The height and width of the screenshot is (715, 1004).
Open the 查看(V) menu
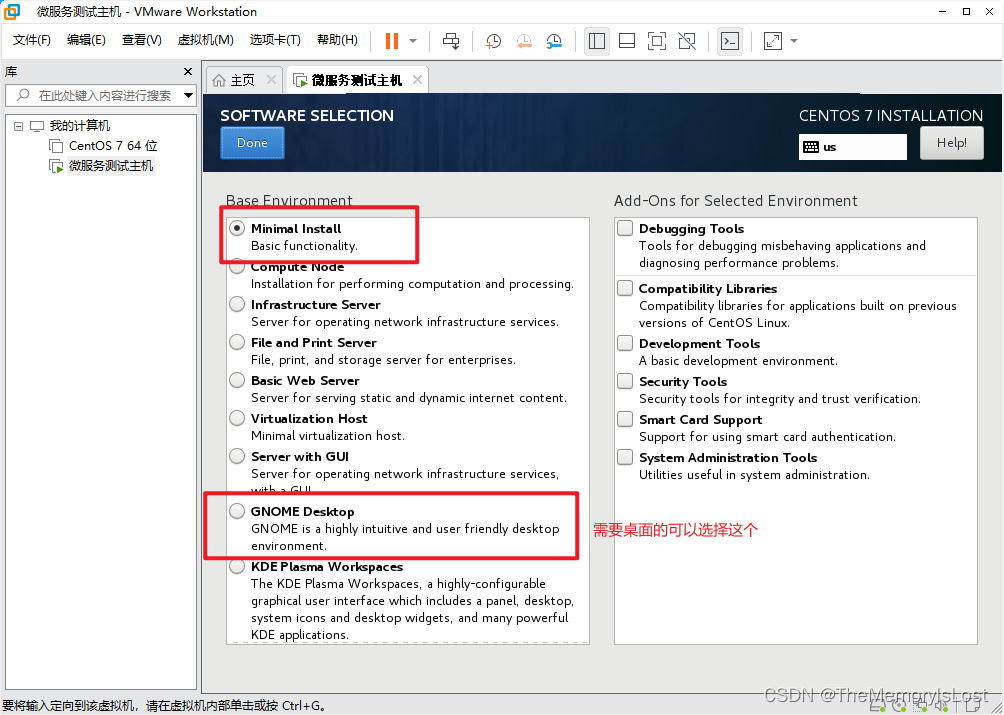[142, 40]
